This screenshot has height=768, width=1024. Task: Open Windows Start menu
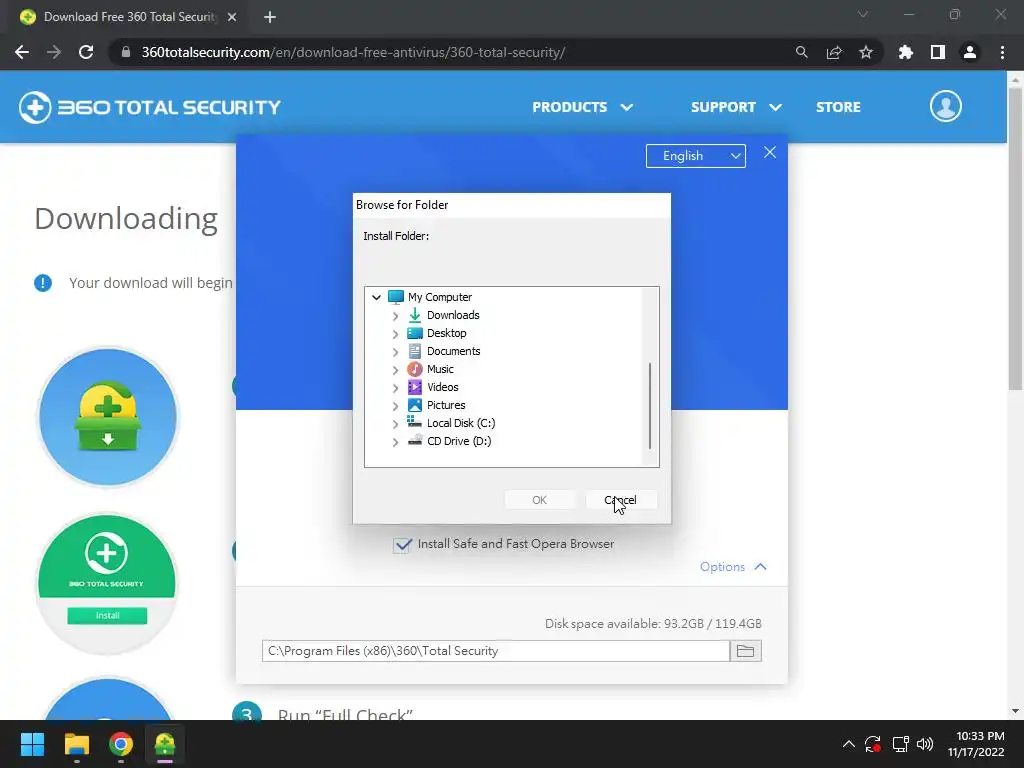32,744
